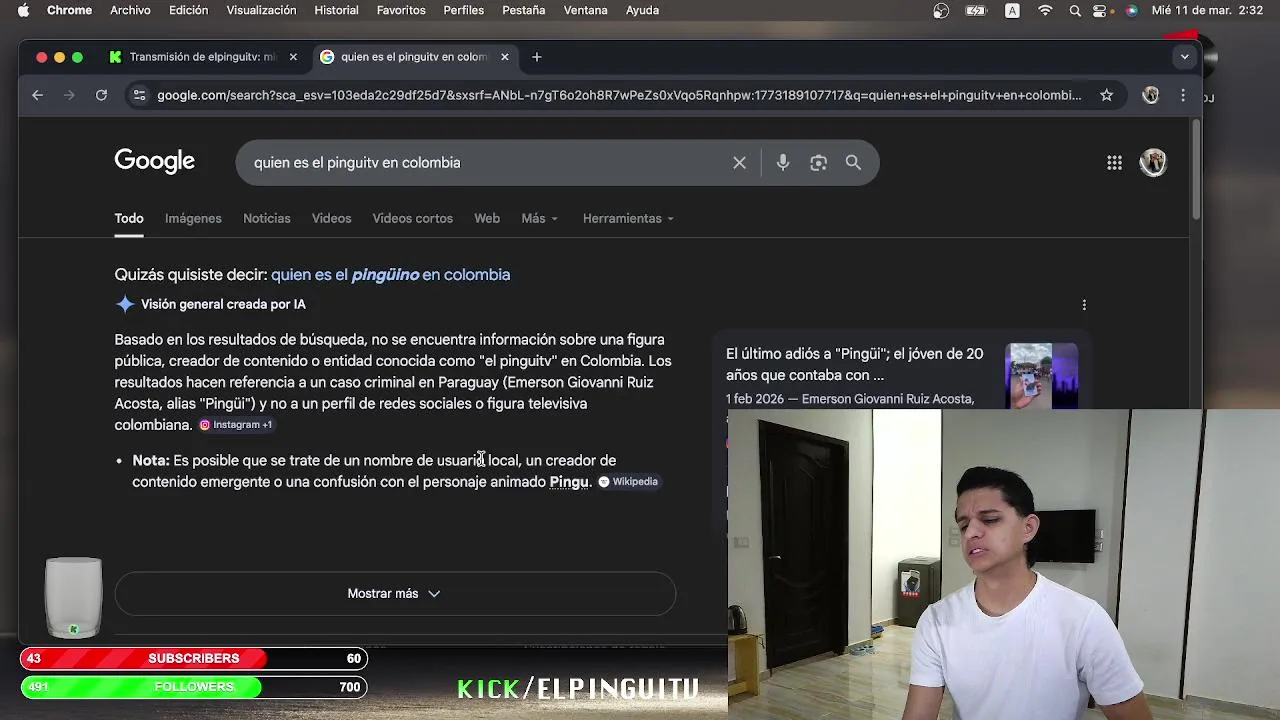Open the Favoritos menu
The height and width of the screenshot is (720, 1280).
pyautogui.click(x=401, y=10)
